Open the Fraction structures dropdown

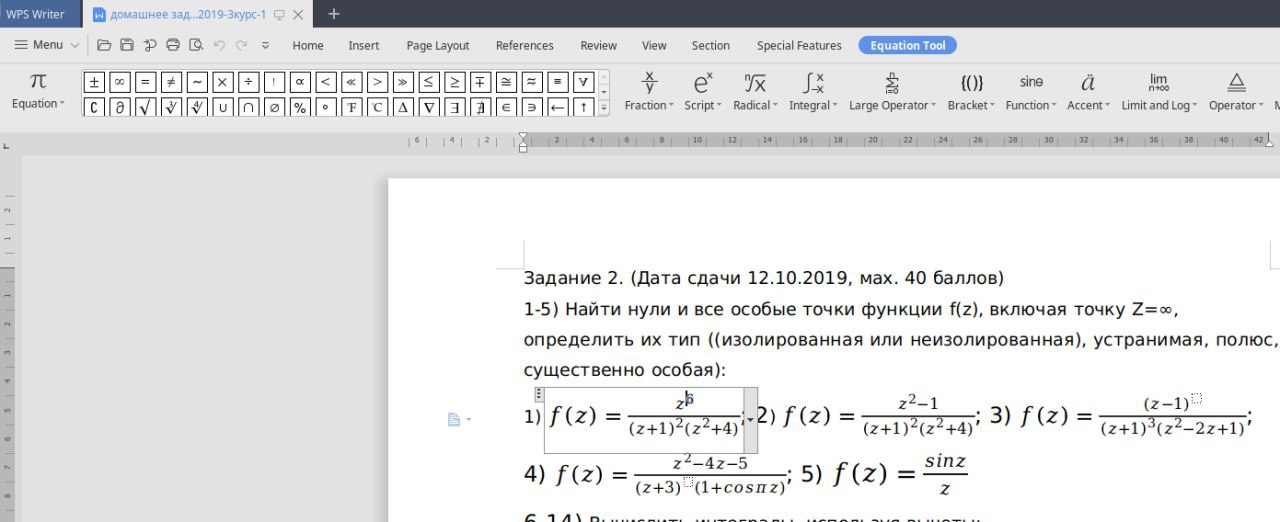tap(649, 91)
